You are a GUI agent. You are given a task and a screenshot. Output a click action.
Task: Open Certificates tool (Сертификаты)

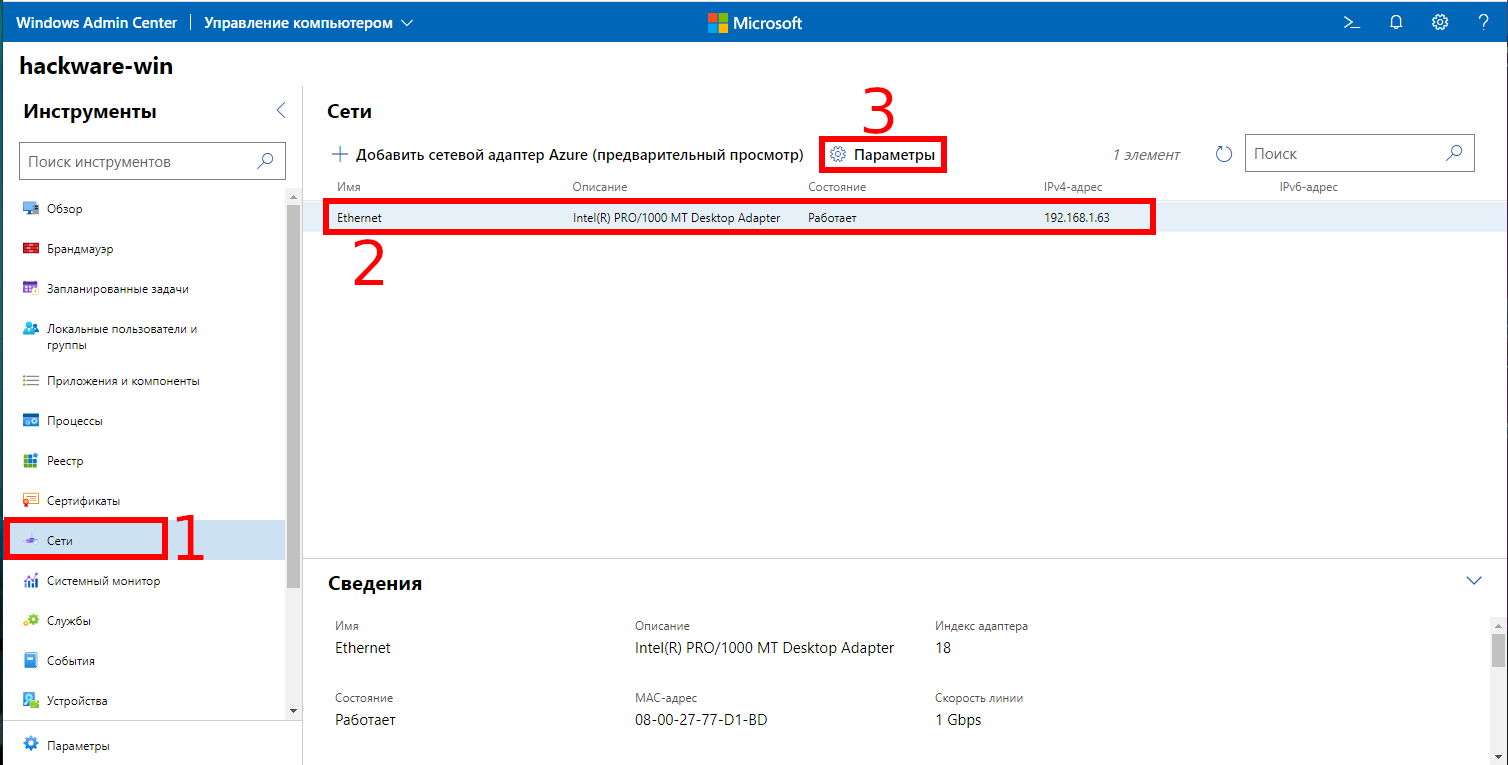tap(83, 501)
